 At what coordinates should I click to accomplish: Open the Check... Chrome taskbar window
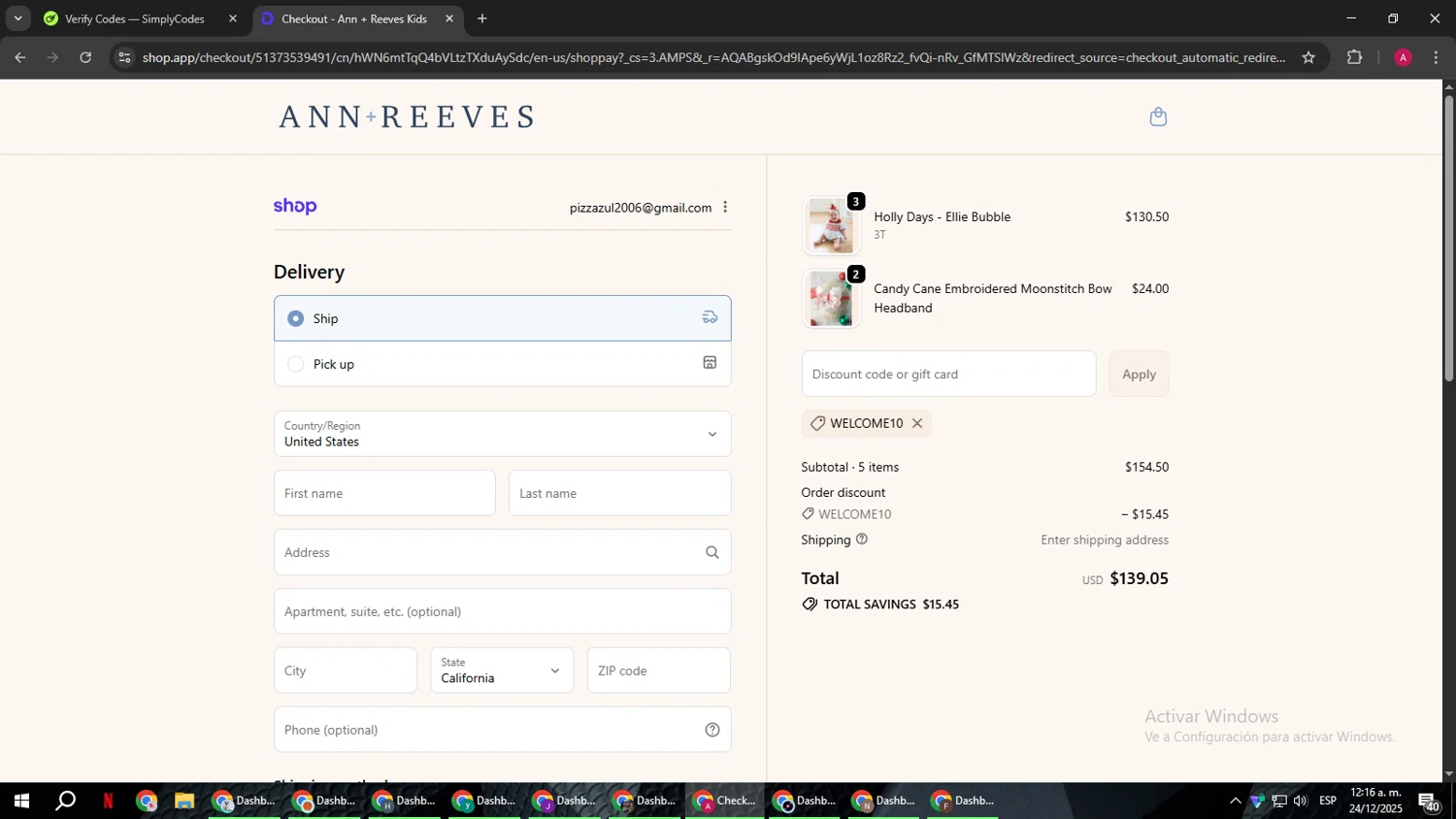[725, 802]
